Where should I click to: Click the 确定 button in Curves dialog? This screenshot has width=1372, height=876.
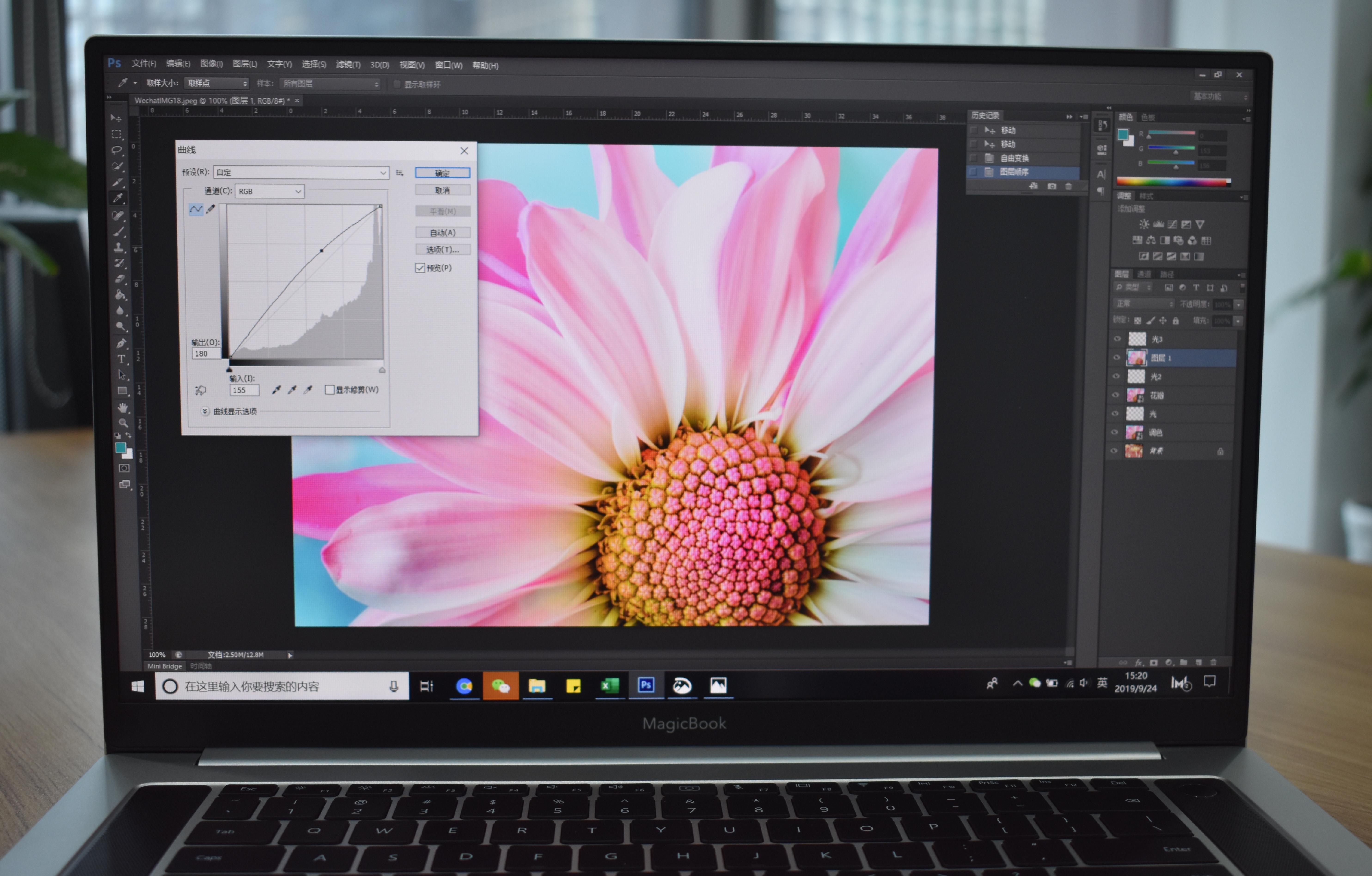[x=443, y=173]
